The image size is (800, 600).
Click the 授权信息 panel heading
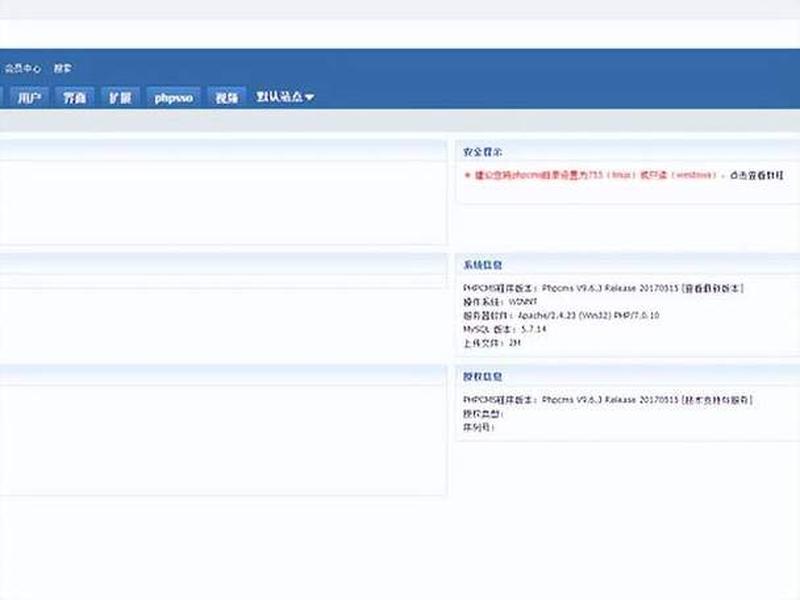(483, 377)
